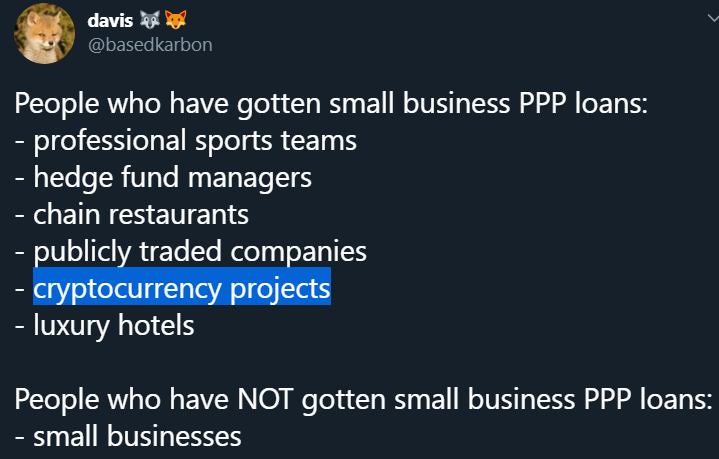Click the word 'teams' in sports line
This screenshot has height=459, width=719.
point(319,140)
